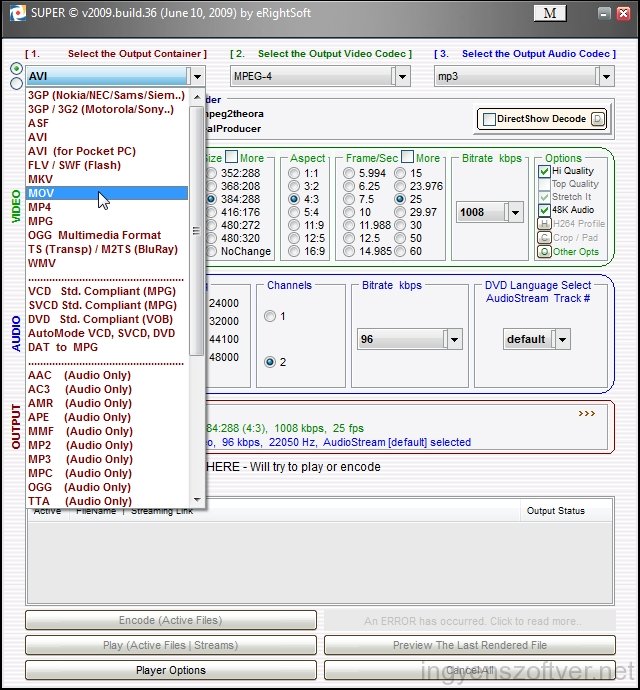The width and height of the screenshot is (640, 690).
Task: Click the M button in title bar
Action: [x=549, y=13]
